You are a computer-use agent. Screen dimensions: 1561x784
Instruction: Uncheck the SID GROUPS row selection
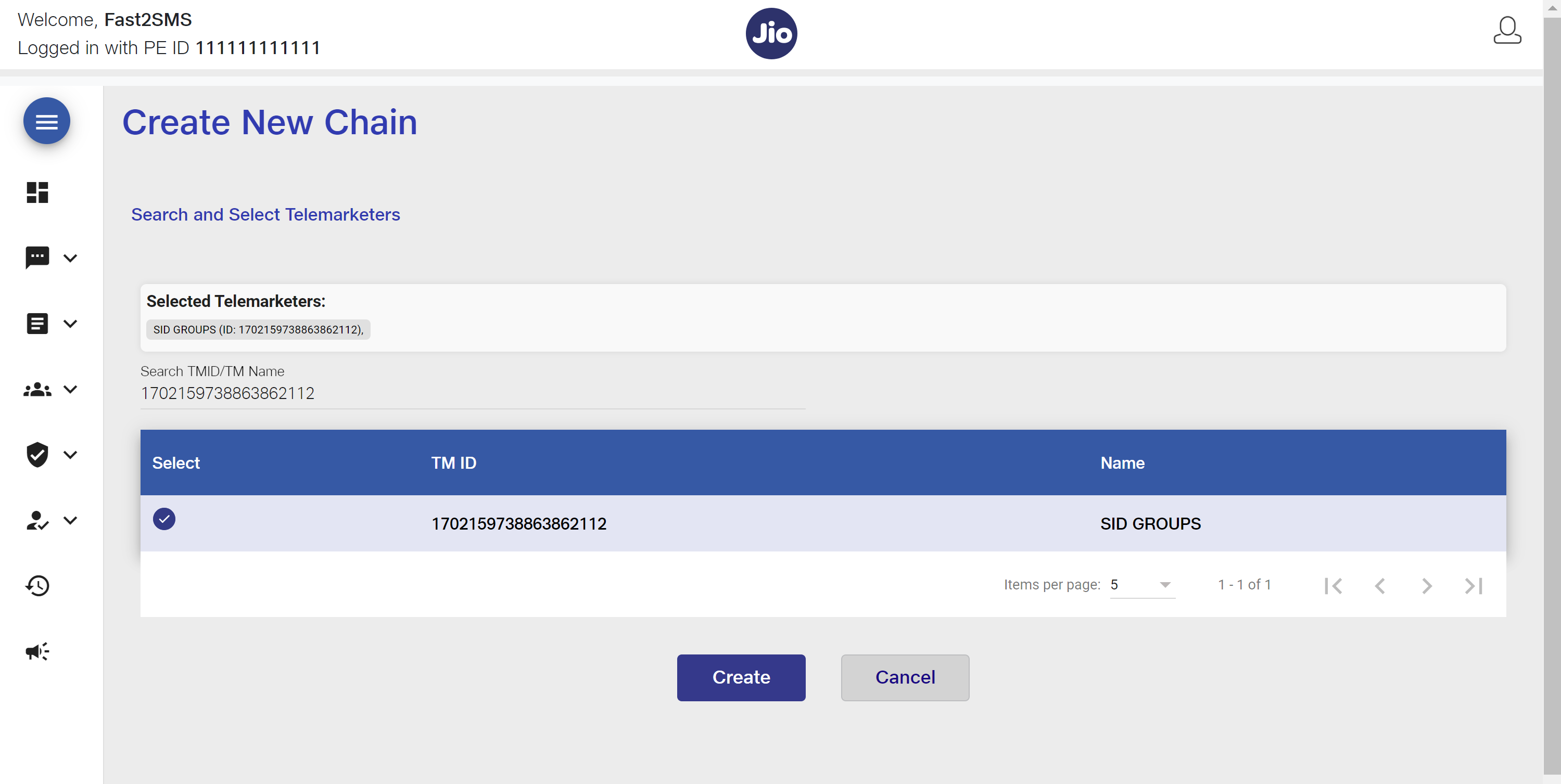(x=163, y=519)
